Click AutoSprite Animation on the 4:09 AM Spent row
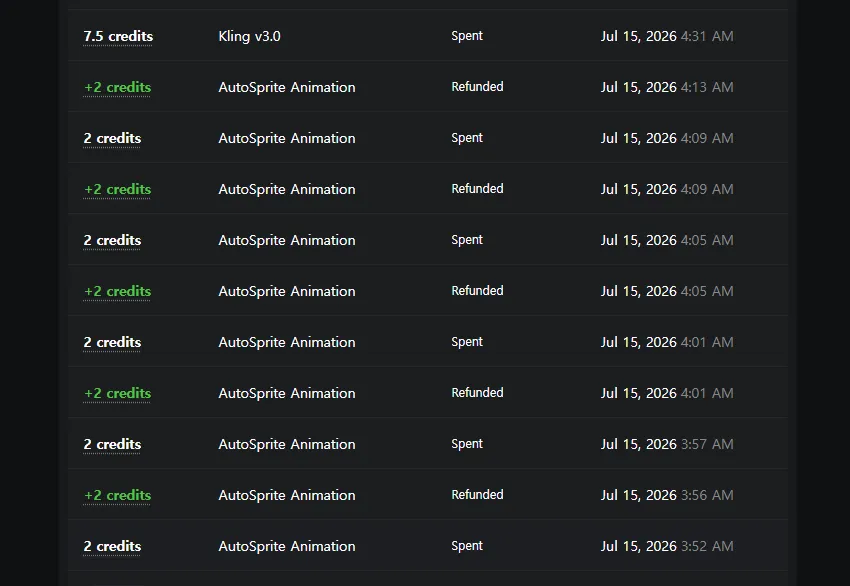The width and height of the screenshot is (850, 586). click(x=287, y=138)
